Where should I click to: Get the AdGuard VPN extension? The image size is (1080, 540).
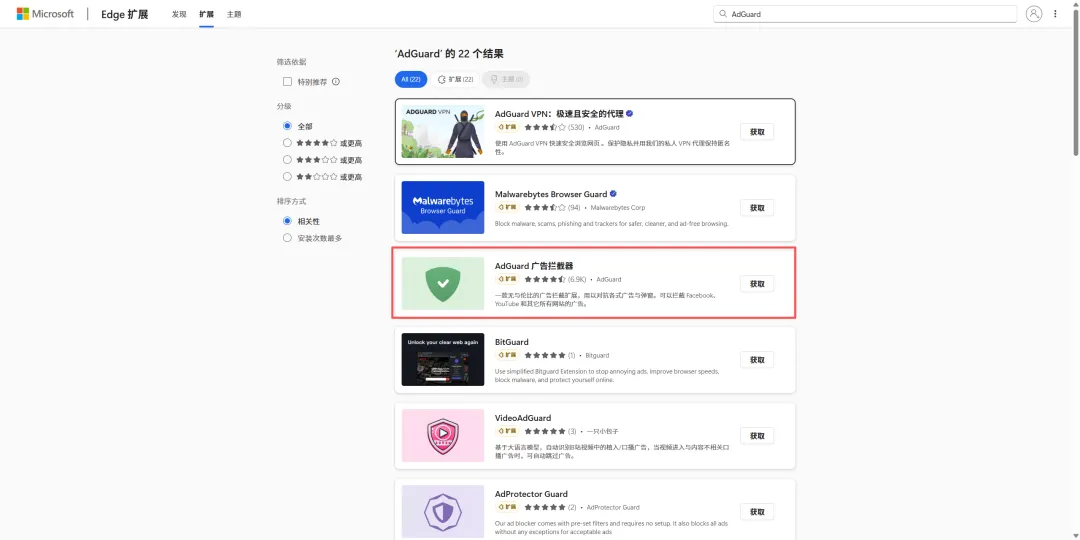757,132
